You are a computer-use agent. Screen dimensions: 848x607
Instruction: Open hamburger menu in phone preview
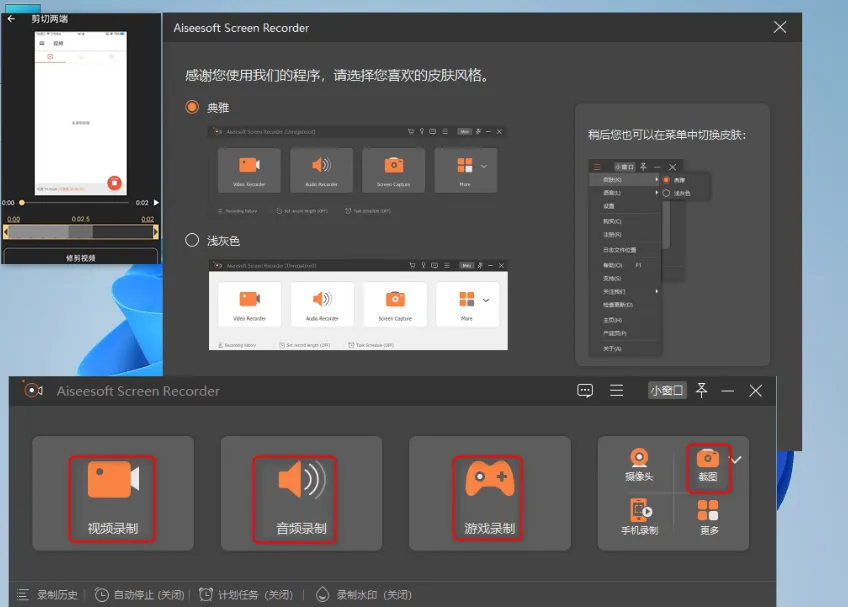tap(42, 43)
